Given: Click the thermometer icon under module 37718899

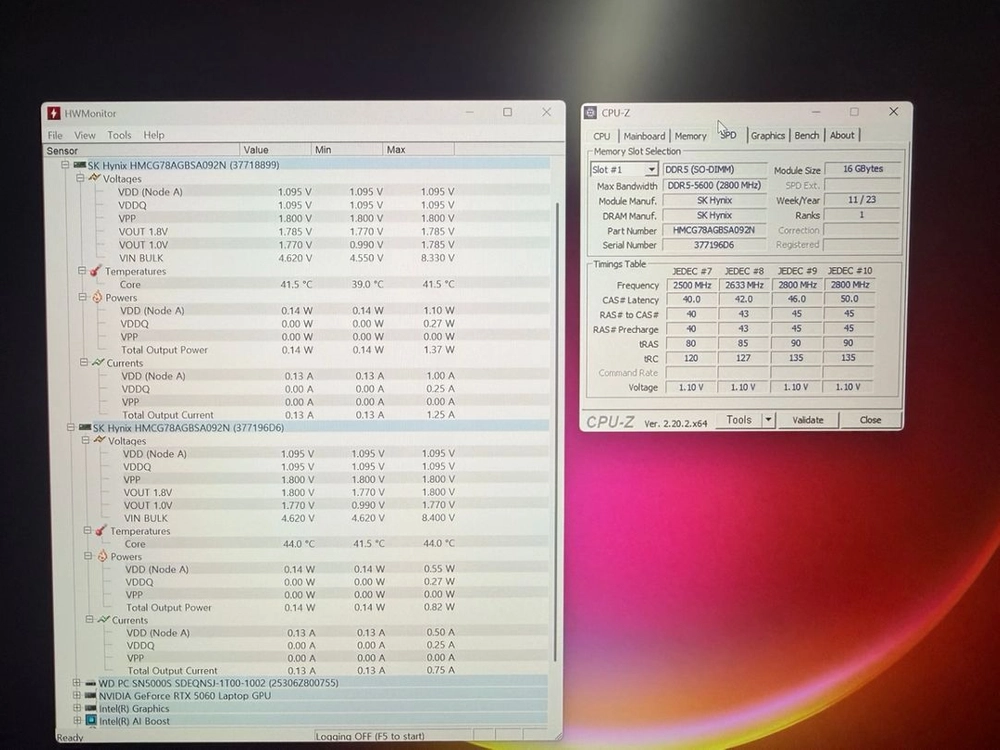Looking at the screenshot, I should pos(96,270).
